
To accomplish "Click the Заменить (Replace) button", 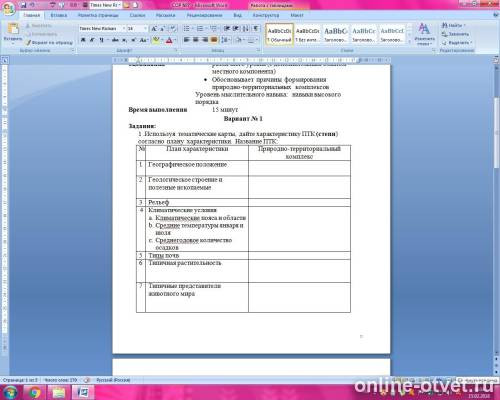I will click(455, 34).
